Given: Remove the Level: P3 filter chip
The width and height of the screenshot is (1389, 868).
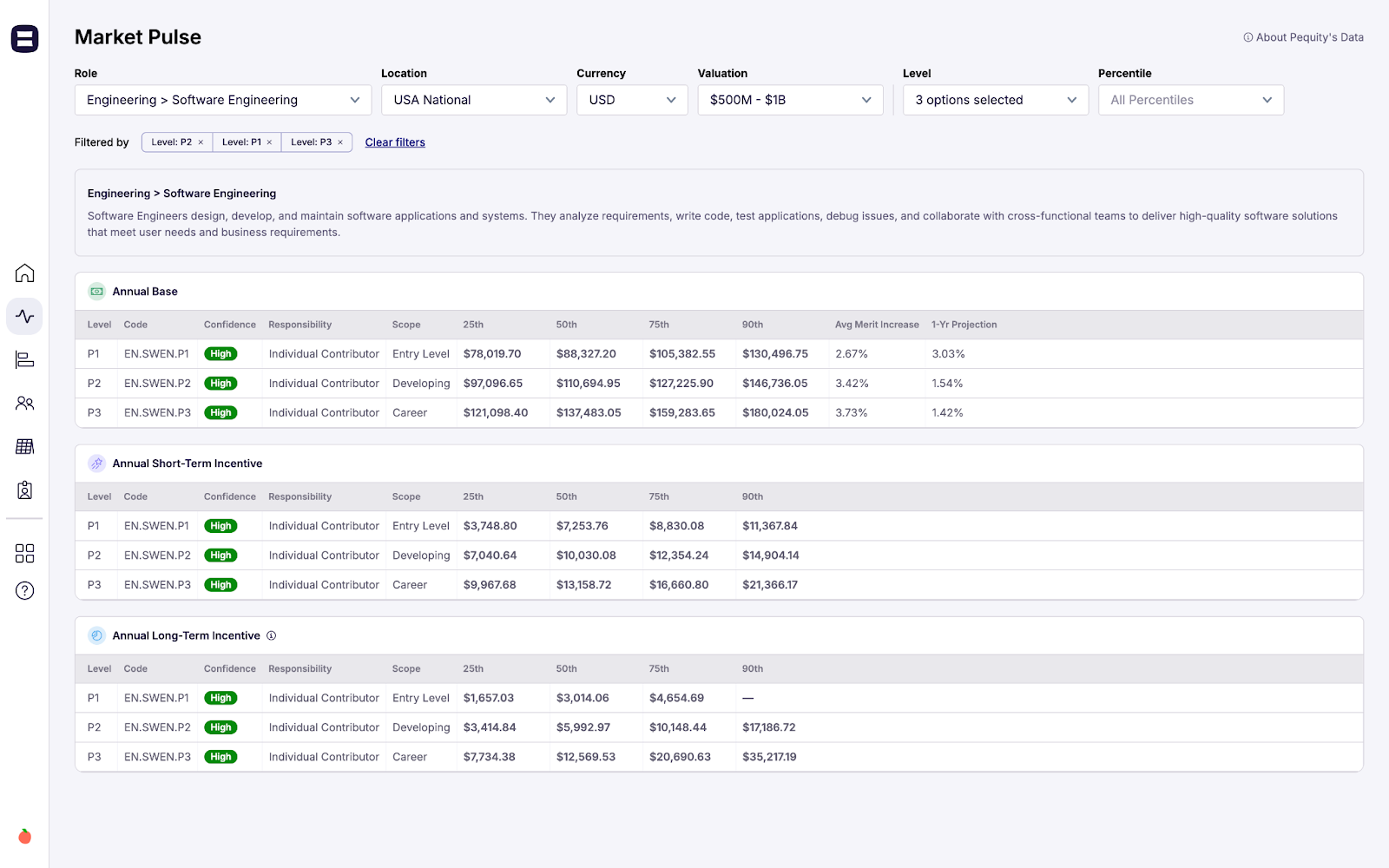Looking at the screenshot, I should [x=340, y=142].
